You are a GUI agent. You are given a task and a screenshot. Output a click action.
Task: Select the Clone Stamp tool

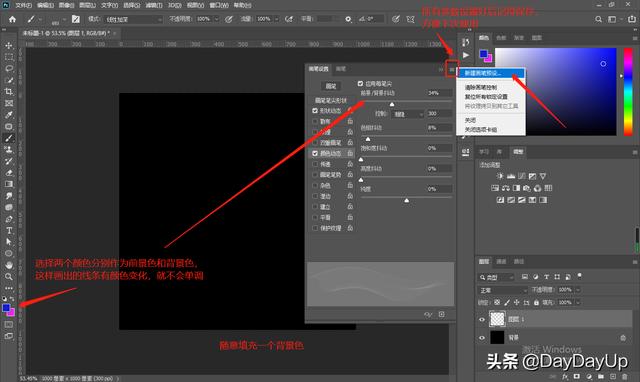pyautogui.click(x=9, y=149)
